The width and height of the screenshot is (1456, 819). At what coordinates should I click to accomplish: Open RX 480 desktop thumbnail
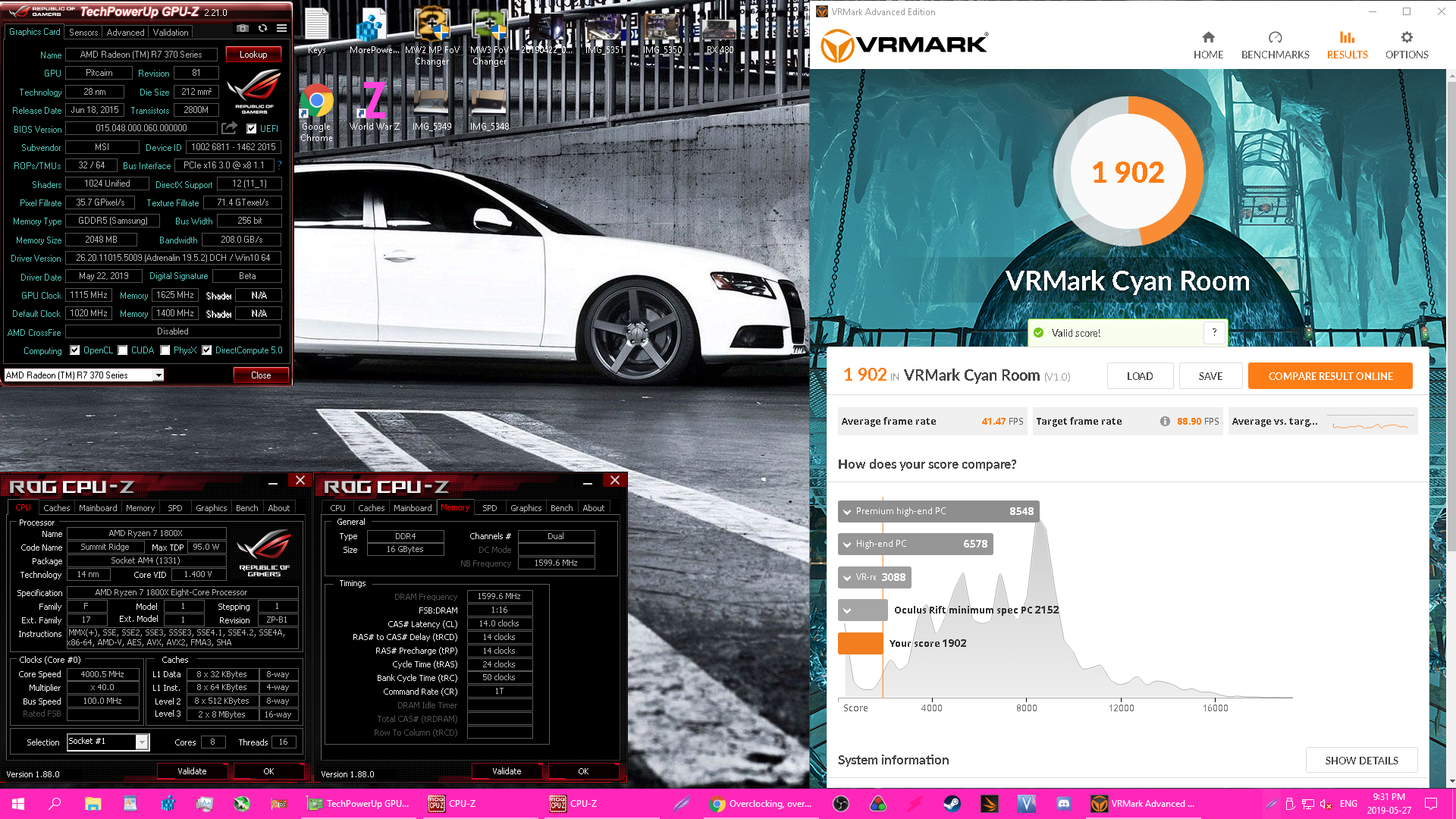[x=720, y=33]
